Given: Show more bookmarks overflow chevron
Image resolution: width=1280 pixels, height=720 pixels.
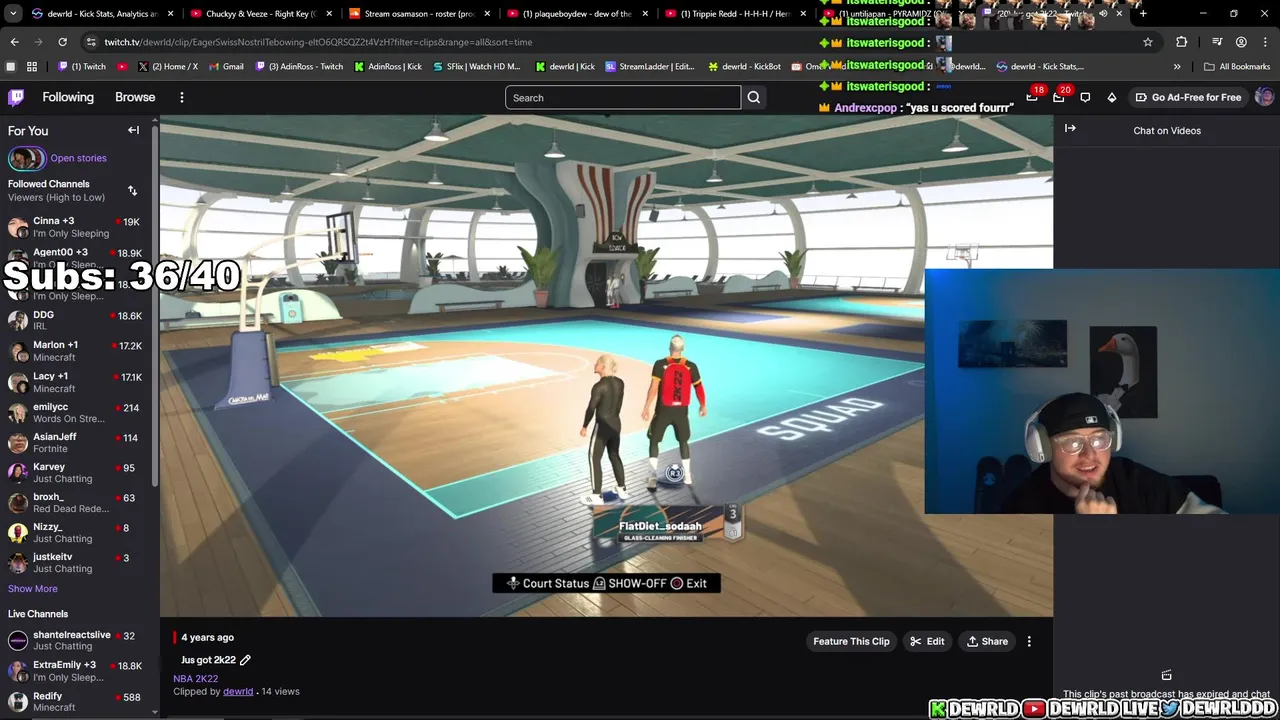Looking at the screenshot, I should [1177, 66].
